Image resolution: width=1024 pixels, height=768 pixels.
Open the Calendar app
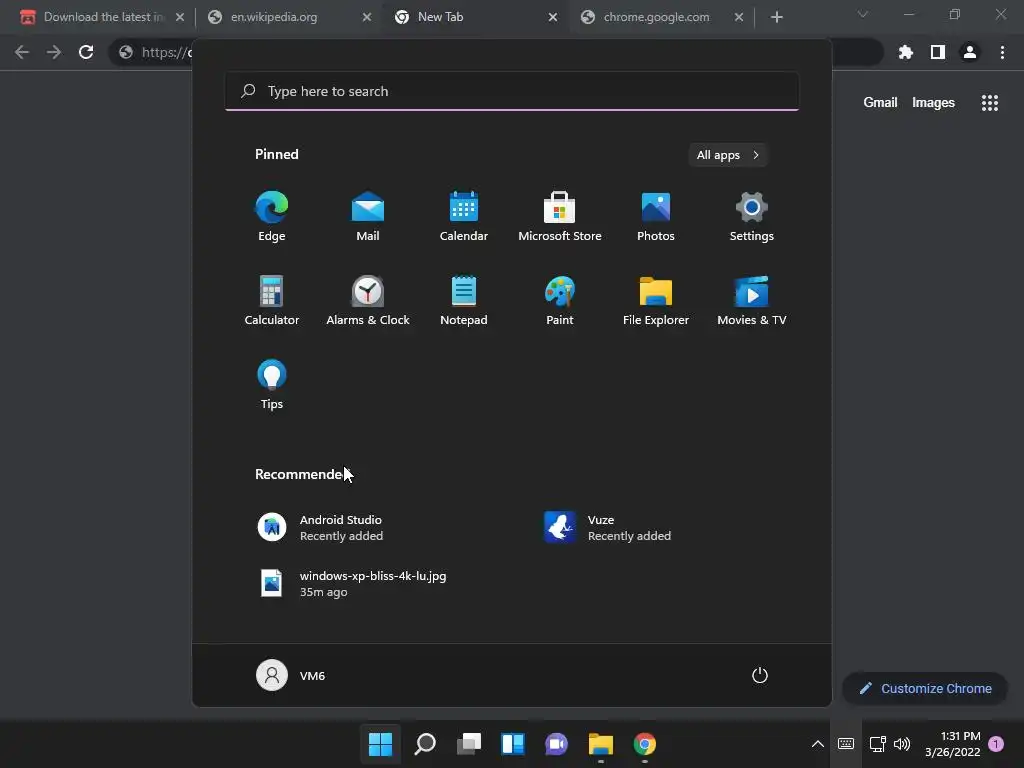point(464,217)
